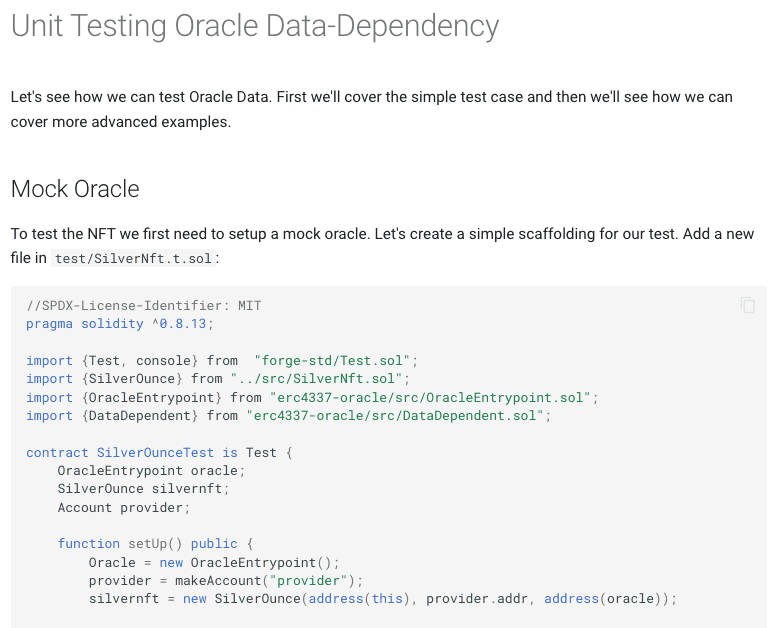Screen dimensions: 778x628
Task: Click the "Account provider;" declaration line
Action: pos(123,507)
